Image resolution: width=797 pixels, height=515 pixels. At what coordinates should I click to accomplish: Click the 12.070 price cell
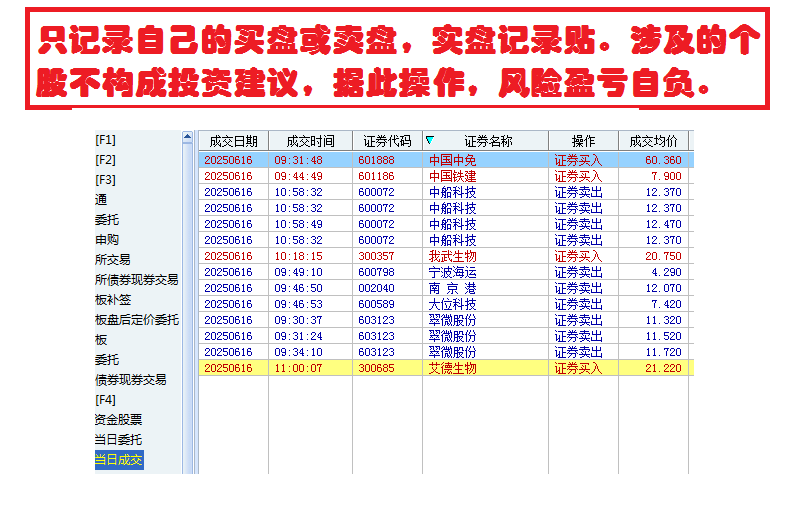663,288
